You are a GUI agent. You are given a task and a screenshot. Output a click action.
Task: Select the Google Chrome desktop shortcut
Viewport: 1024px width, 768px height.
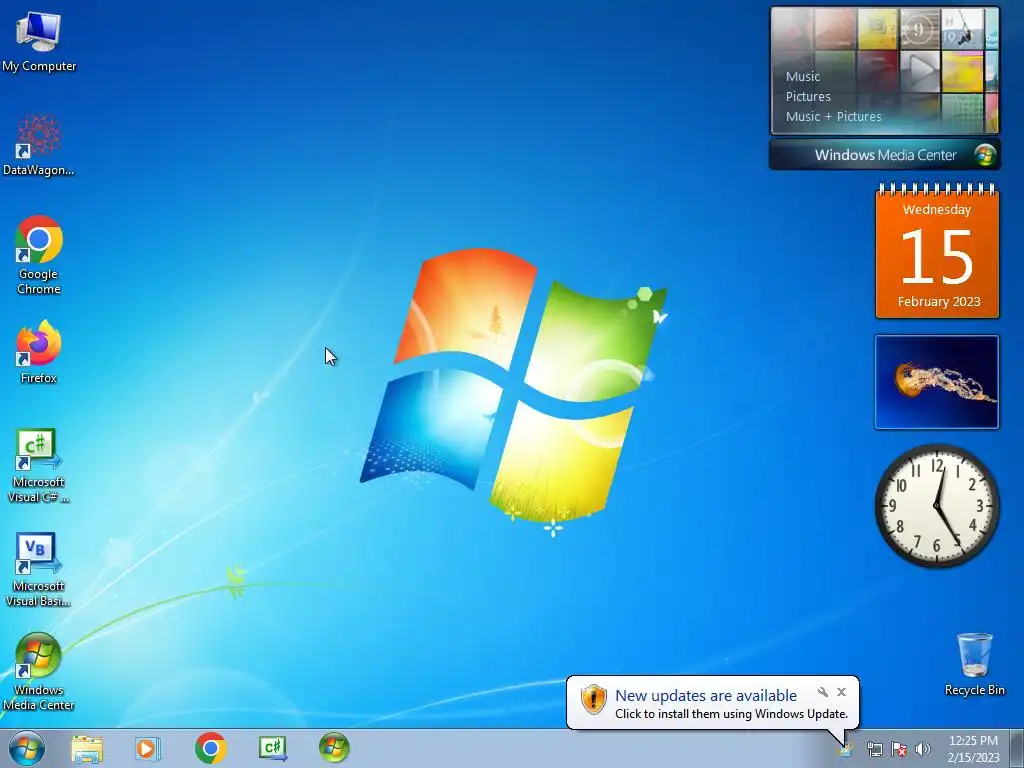39,255
